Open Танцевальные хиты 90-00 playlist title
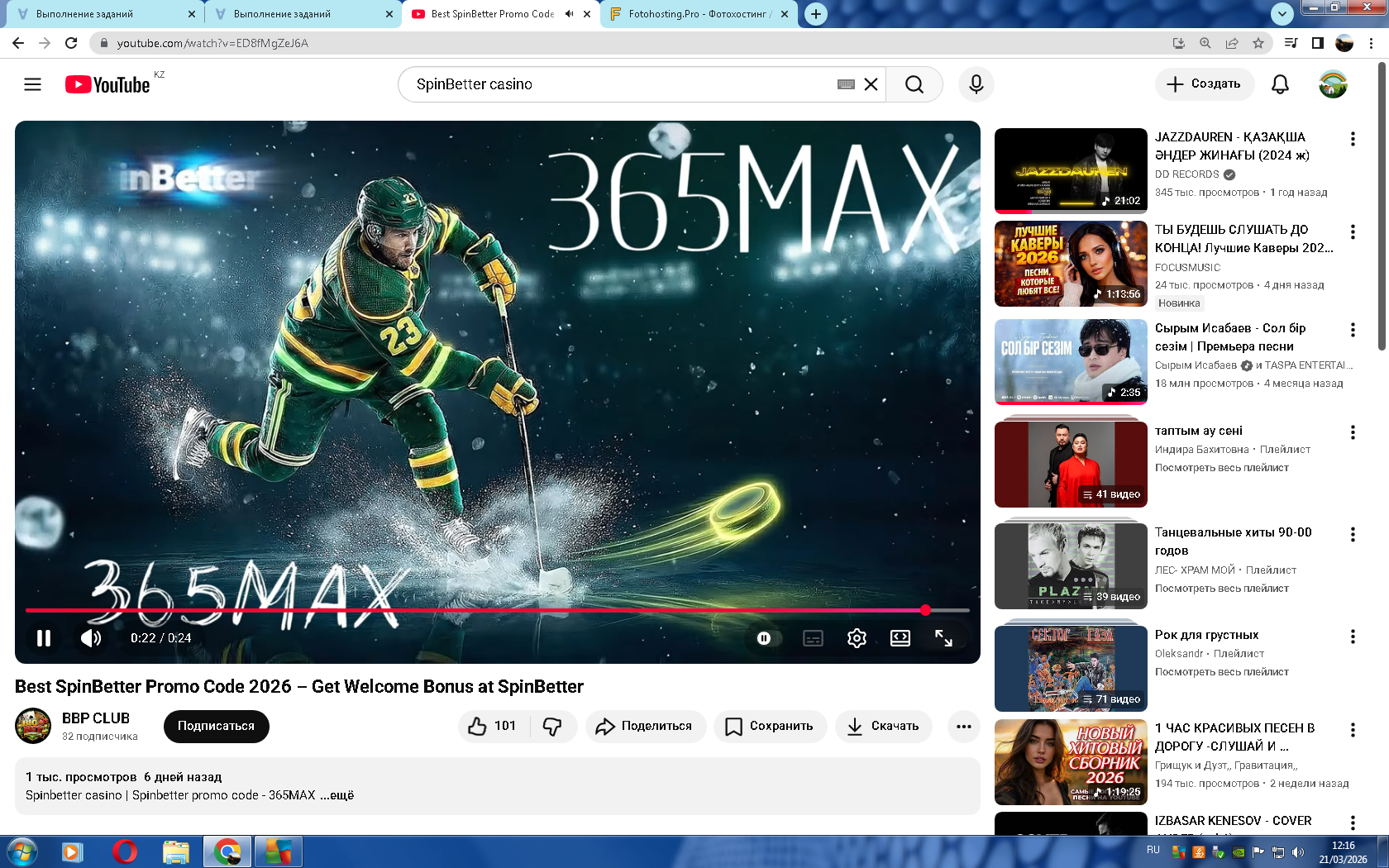The width and height of the screenshot is (1389, 868). [x=1233, y=541]
